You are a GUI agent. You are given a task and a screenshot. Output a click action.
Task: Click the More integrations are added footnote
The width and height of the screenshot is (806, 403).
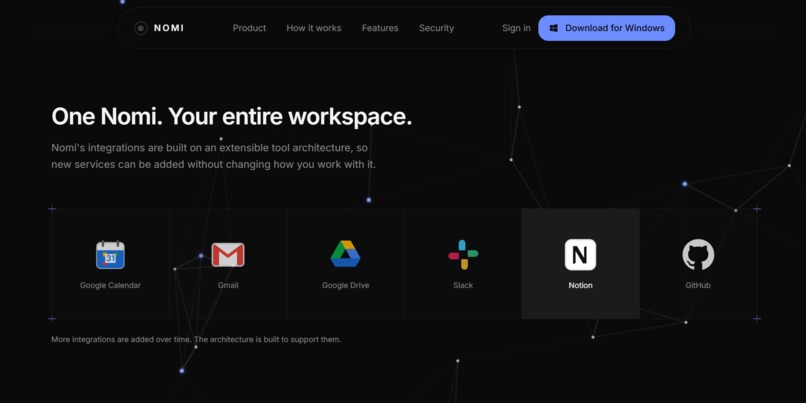tap(196, 340)
